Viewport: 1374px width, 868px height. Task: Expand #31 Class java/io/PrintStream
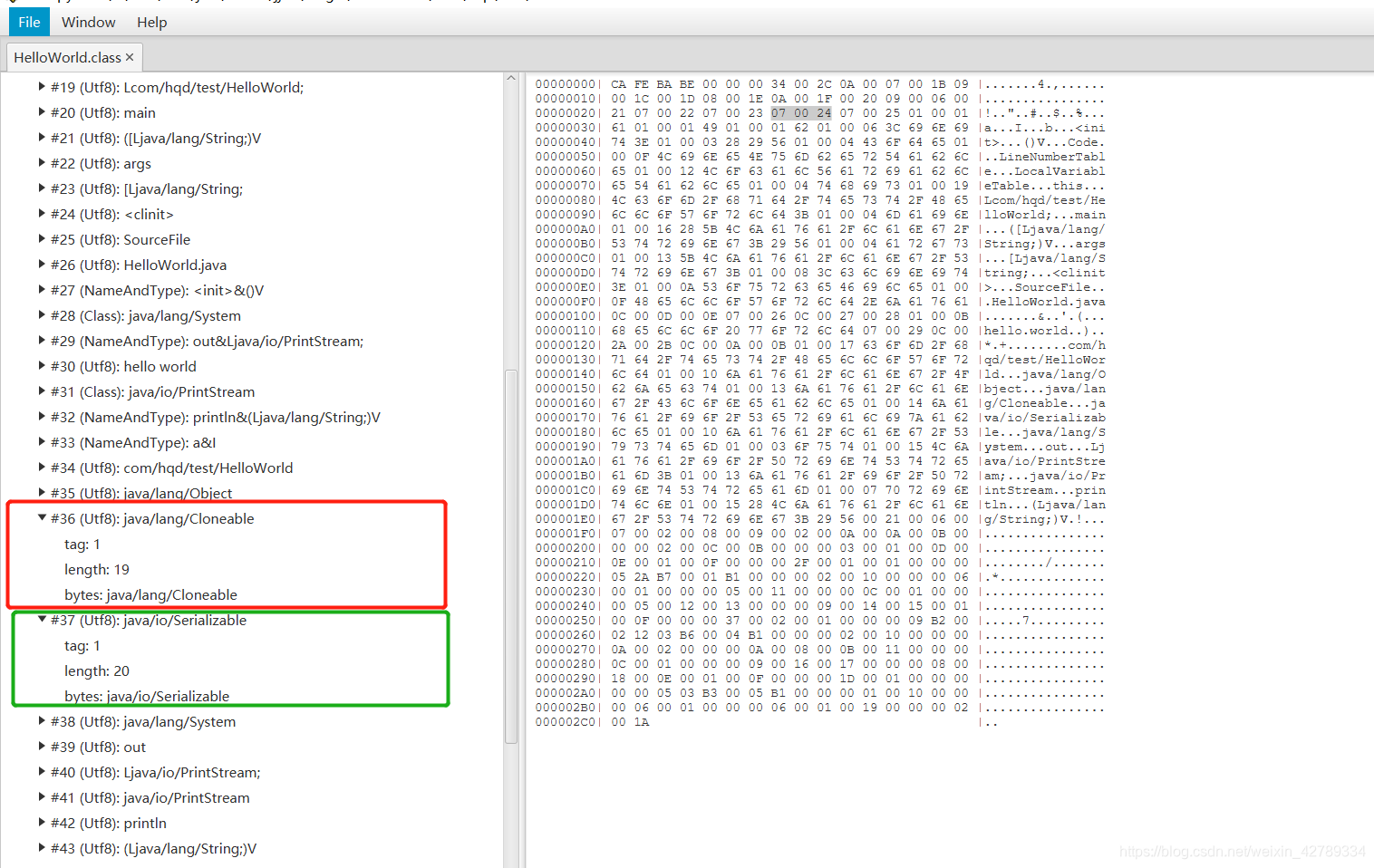42,391
